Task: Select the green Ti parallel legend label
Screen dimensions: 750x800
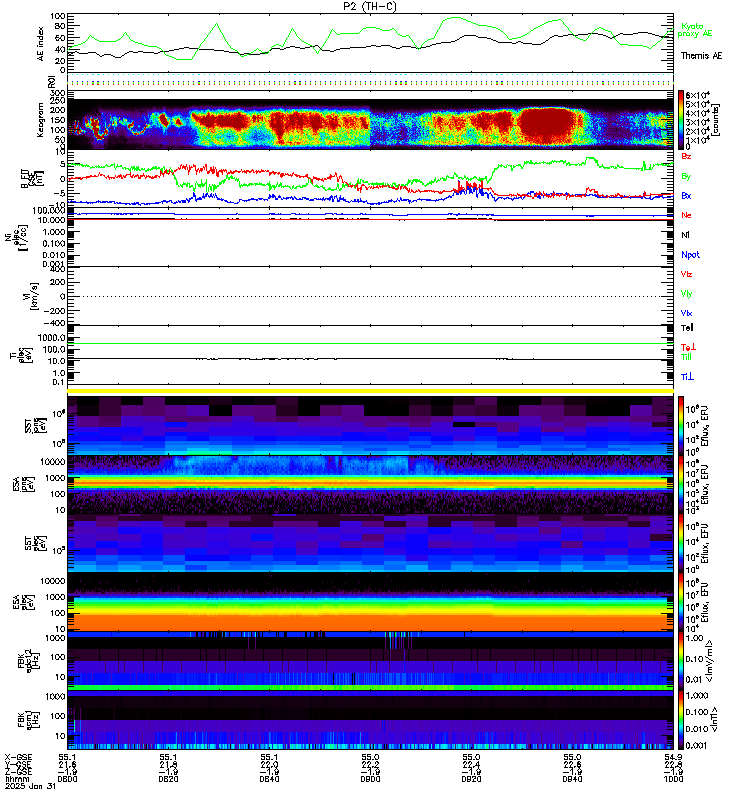Action: 686,357
